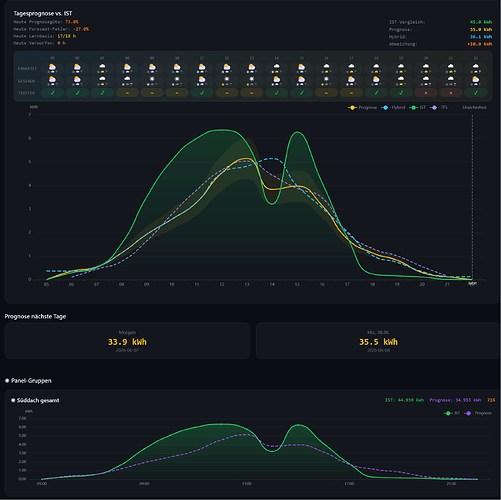Click the Prognose nächste Tage heading
This screenshot has height=500, width=501.
[x=35, y=316]
